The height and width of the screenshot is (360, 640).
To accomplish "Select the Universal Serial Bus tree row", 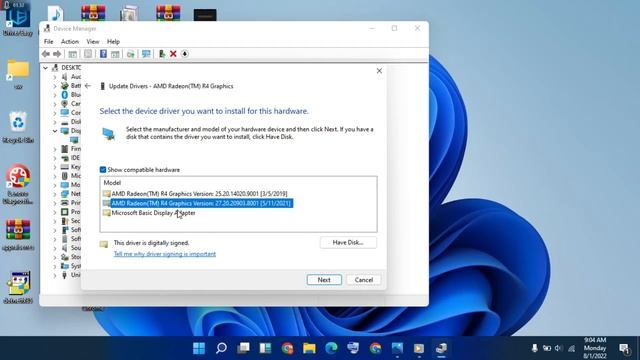I will tap(70, 275).
